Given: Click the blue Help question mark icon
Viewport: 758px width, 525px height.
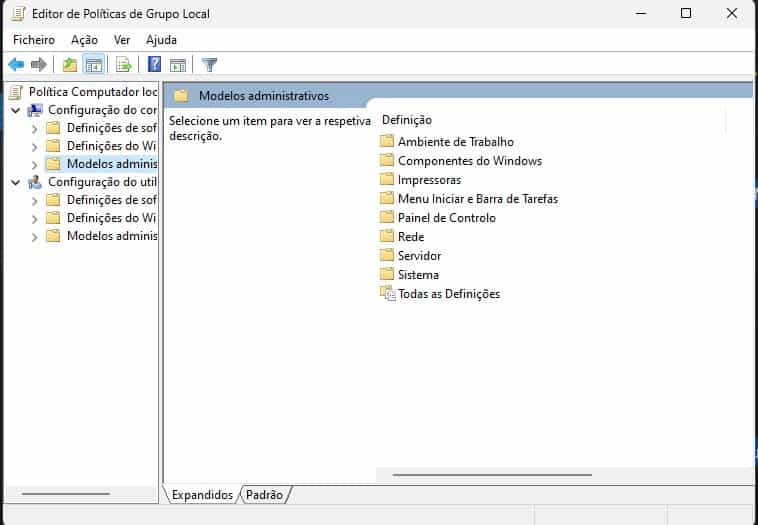Looking at the screenshot, I should (x=155, y=65).
